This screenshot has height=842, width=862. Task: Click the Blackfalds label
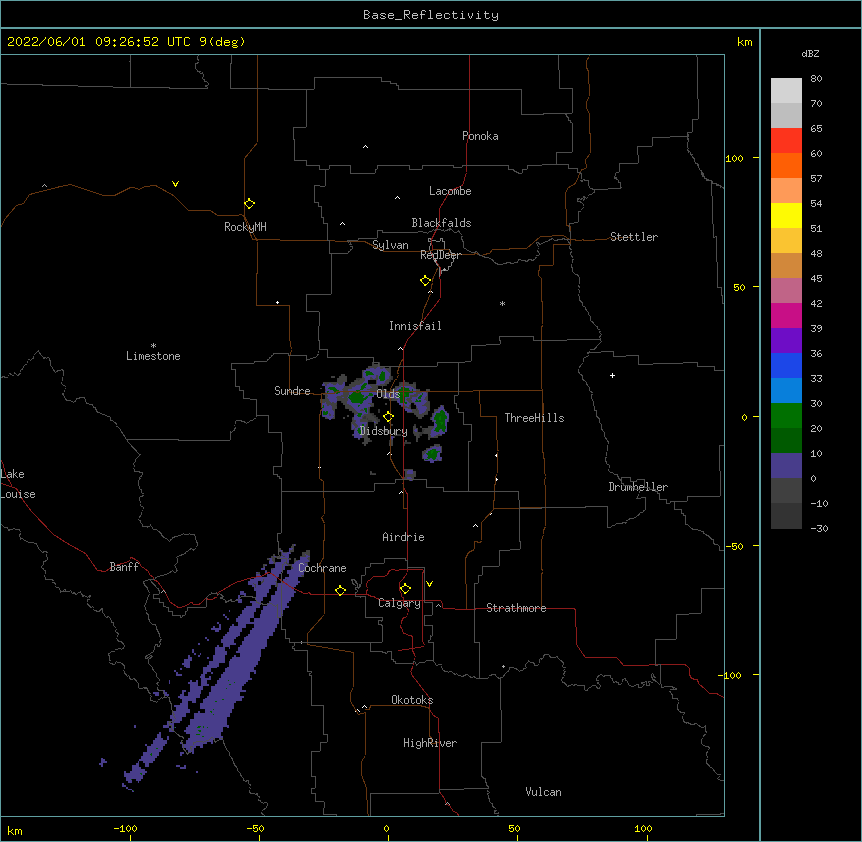point(441,223)
